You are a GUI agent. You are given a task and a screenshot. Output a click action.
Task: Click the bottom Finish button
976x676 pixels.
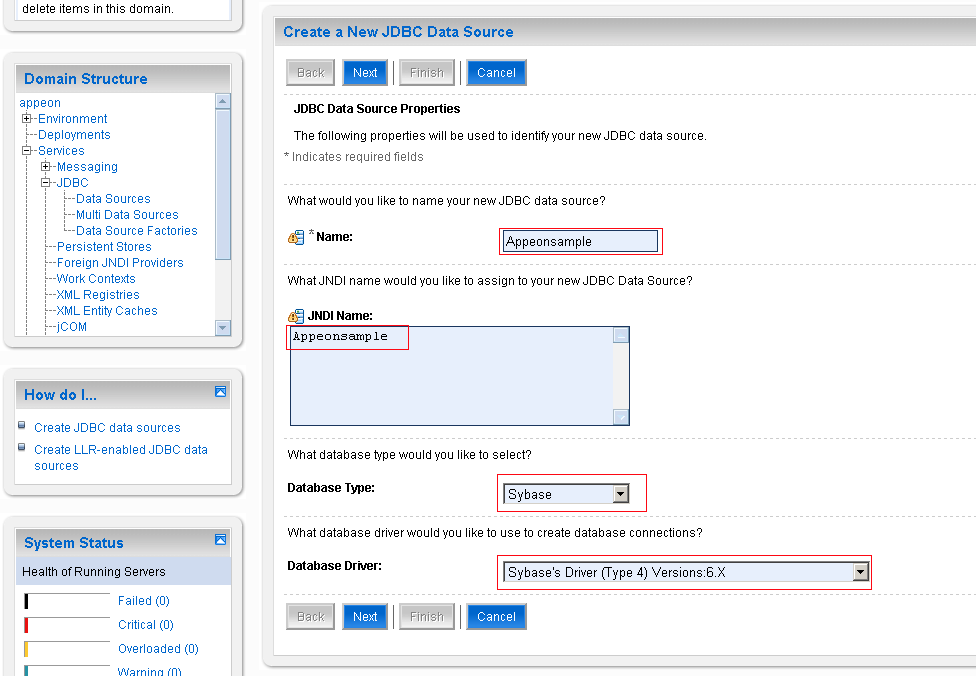426,617
